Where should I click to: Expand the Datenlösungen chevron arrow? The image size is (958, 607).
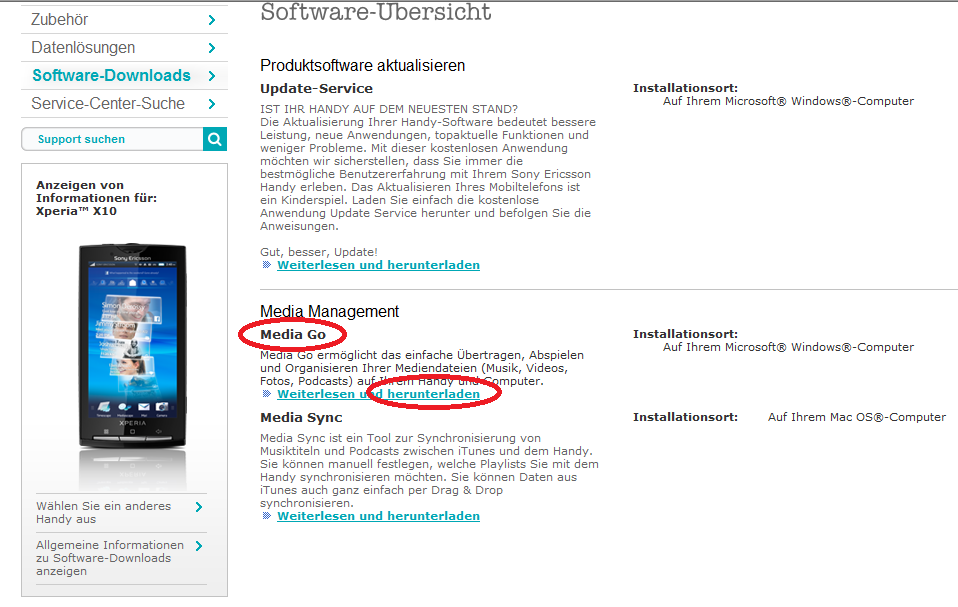click(212, 48)
